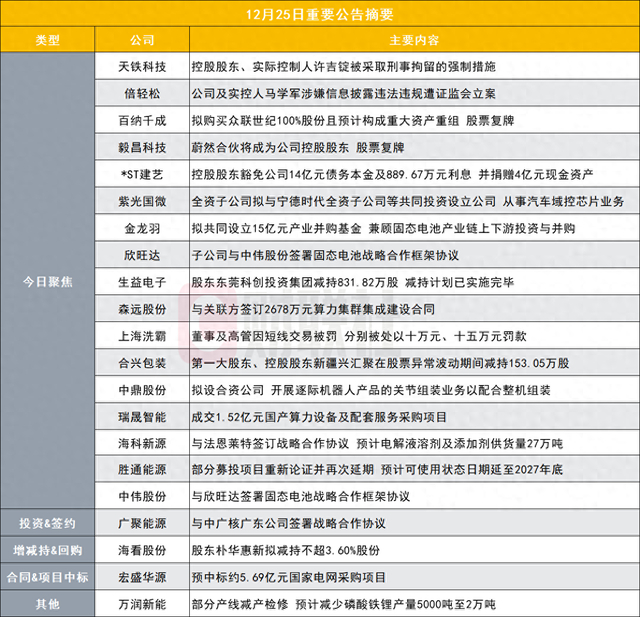Click company name 上海洗霸
Viewport: 640px width, 617px height.
point(142,336)
